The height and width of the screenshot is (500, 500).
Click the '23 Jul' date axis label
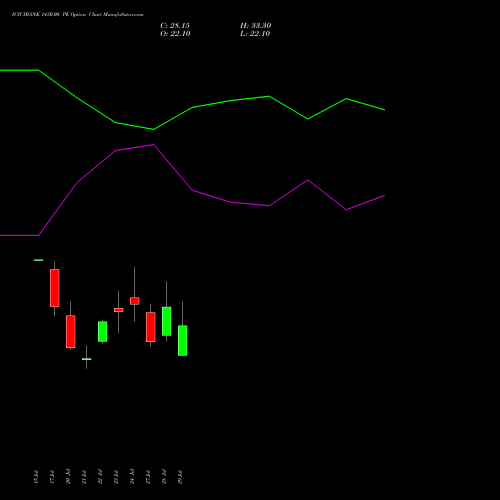(116, 477)
